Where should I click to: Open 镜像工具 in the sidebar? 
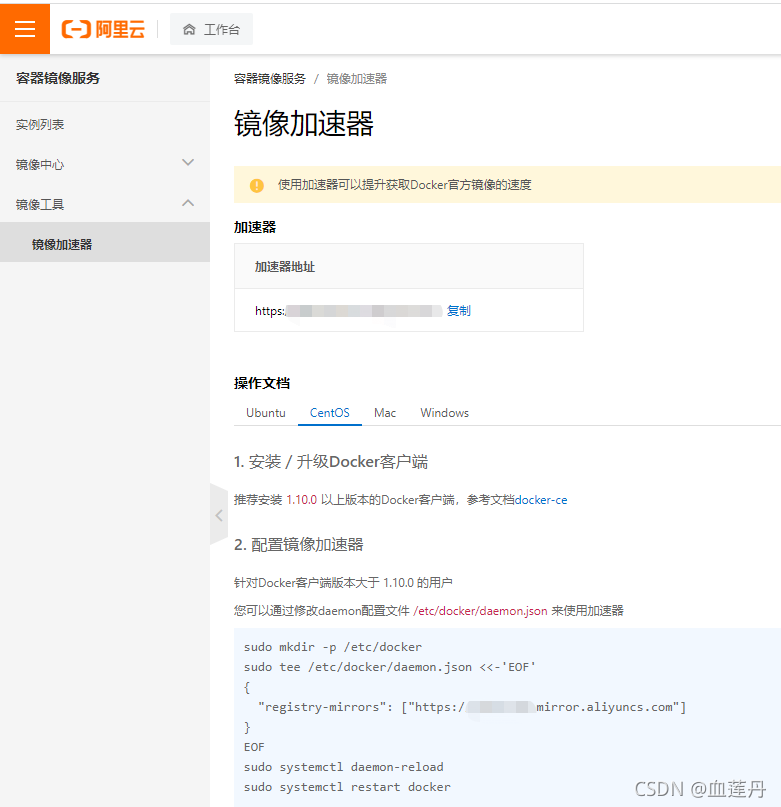[x=40, y=205]
